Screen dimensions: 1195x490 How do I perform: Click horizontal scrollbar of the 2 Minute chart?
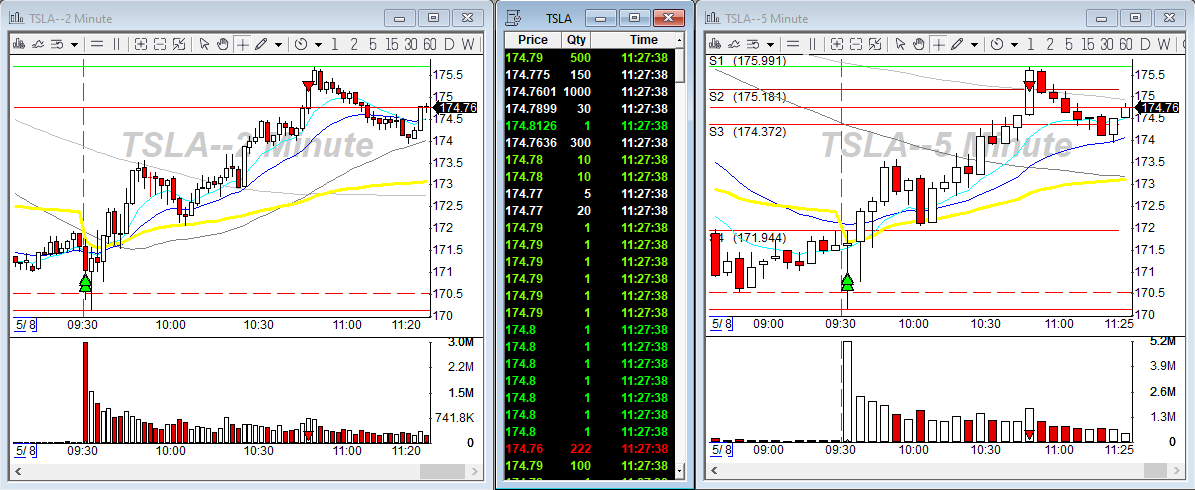click(248, 471)
